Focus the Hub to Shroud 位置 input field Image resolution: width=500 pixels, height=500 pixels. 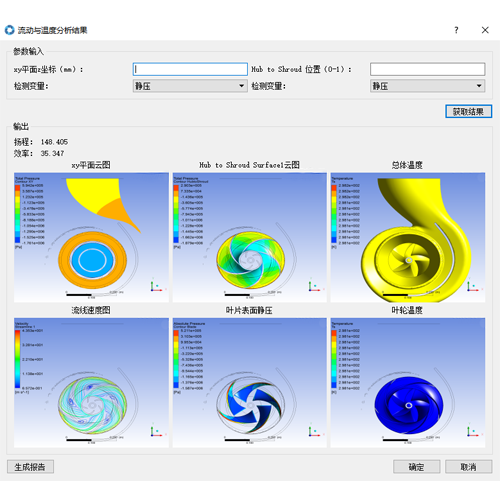[427, 69]
